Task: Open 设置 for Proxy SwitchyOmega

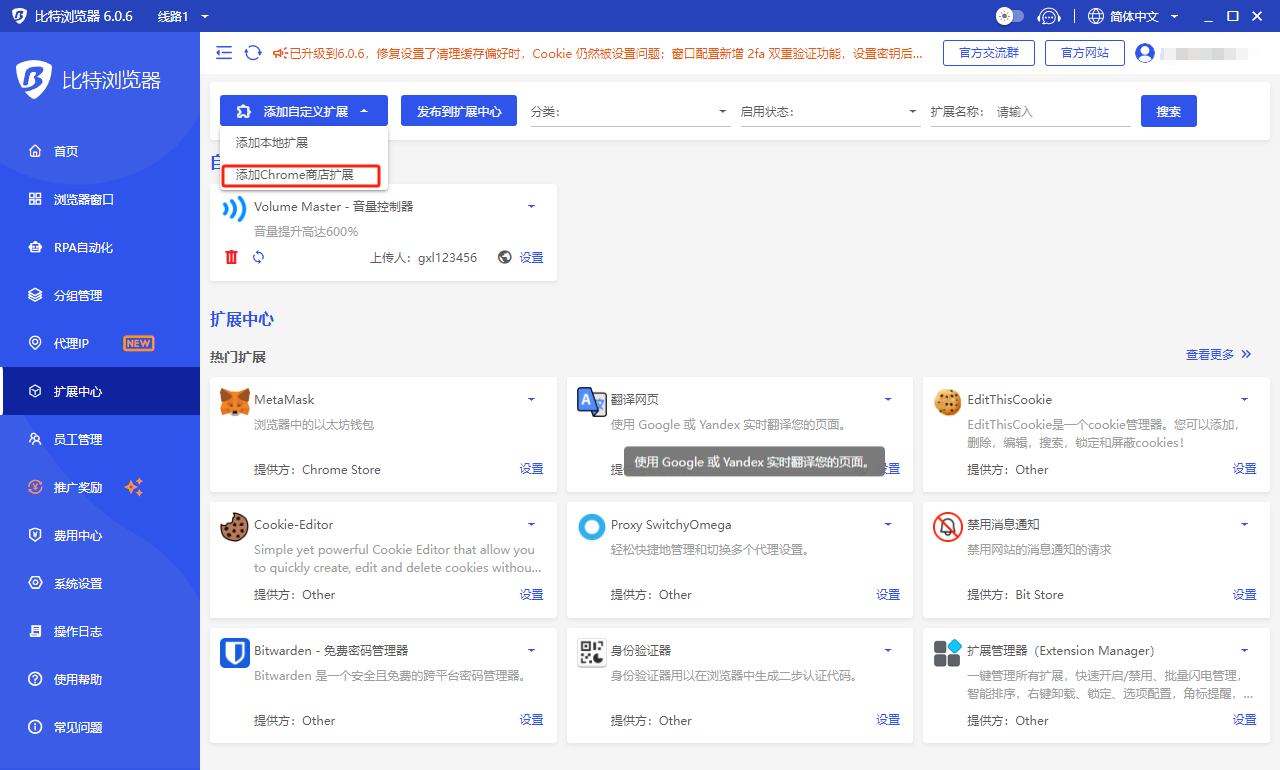Action: tap(888, 594)
